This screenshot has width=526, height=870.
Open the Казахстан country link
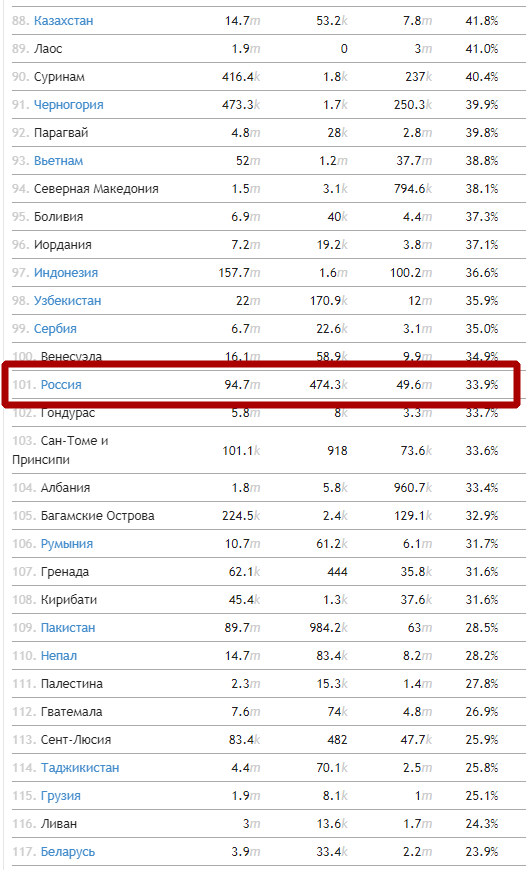(63, 21)
